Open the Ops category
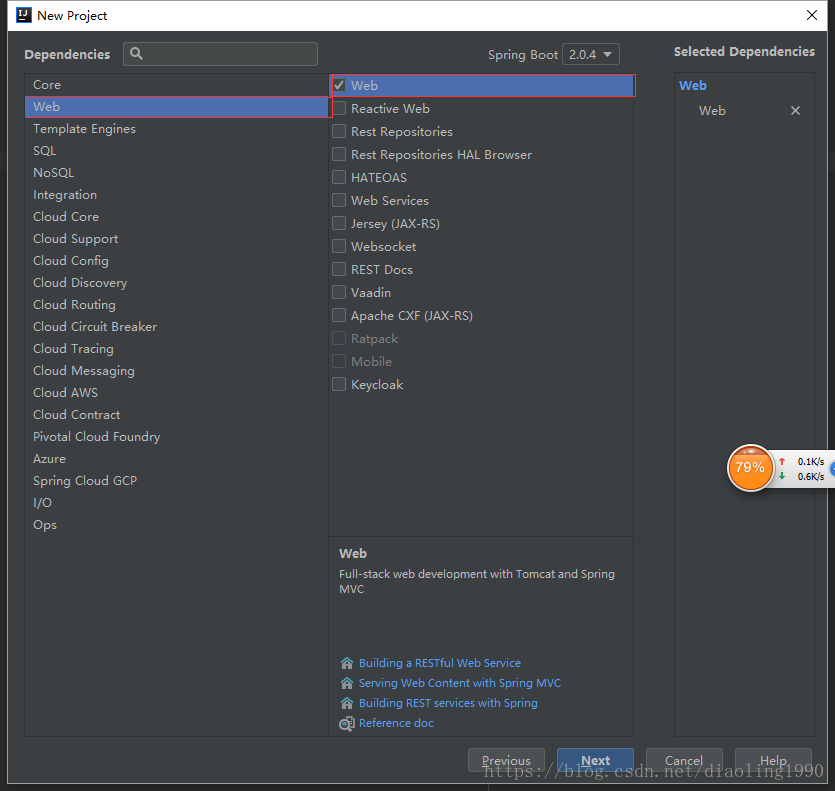835x791 pixels. coord(176,525)
